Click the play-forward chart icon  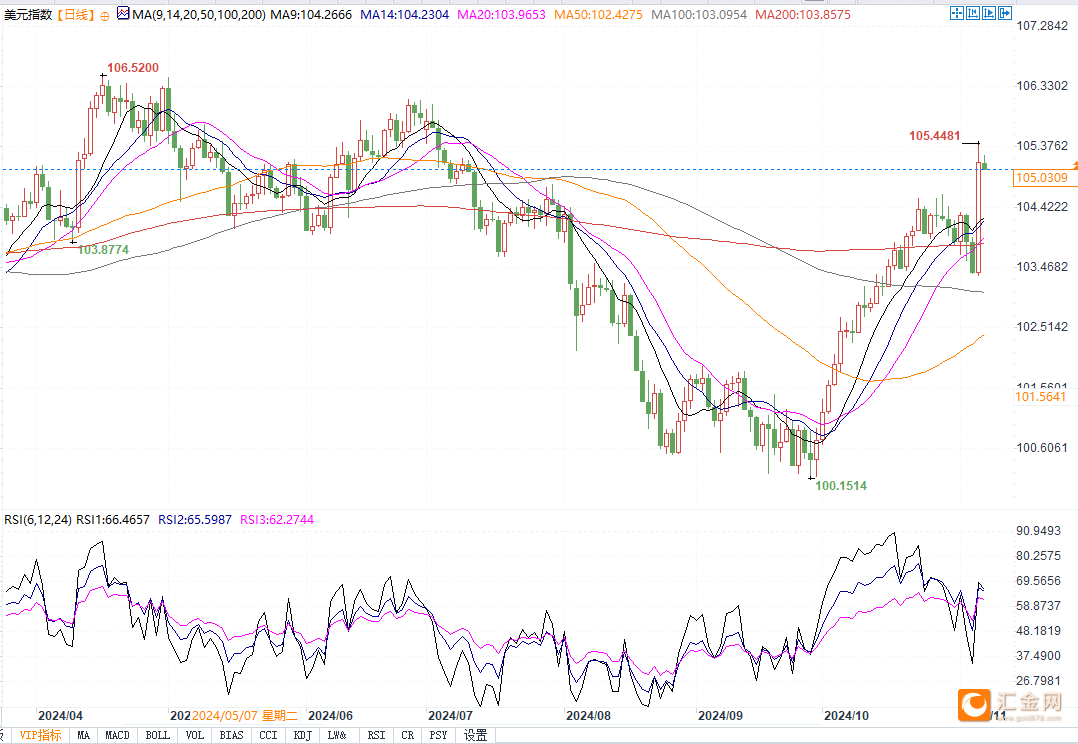coord(989,13)
